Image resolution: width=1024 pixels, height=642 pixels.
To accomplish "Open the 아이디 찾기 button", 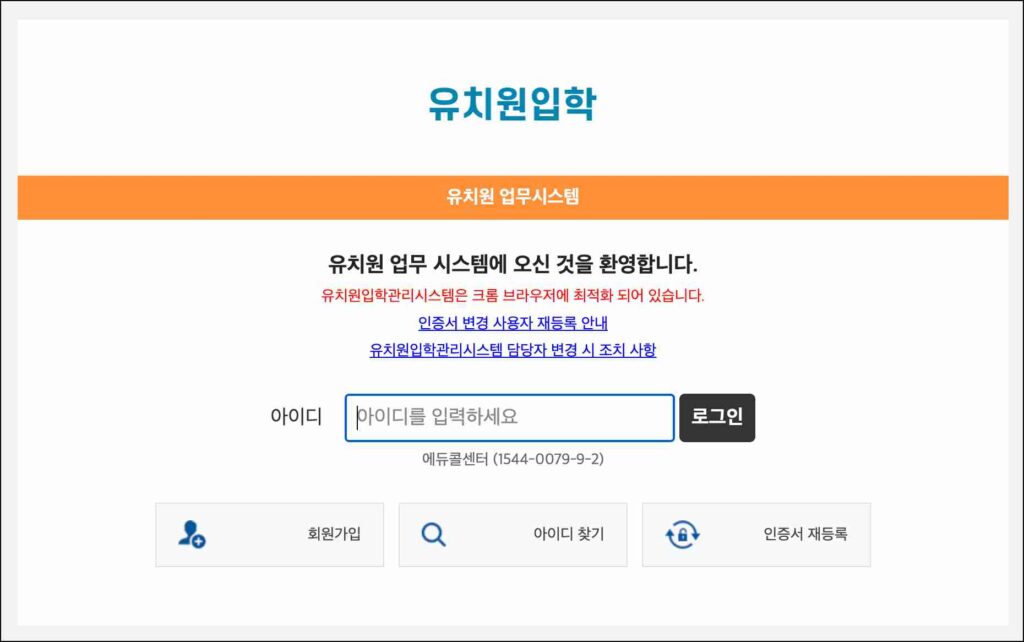I will click(x=512, y=535).
